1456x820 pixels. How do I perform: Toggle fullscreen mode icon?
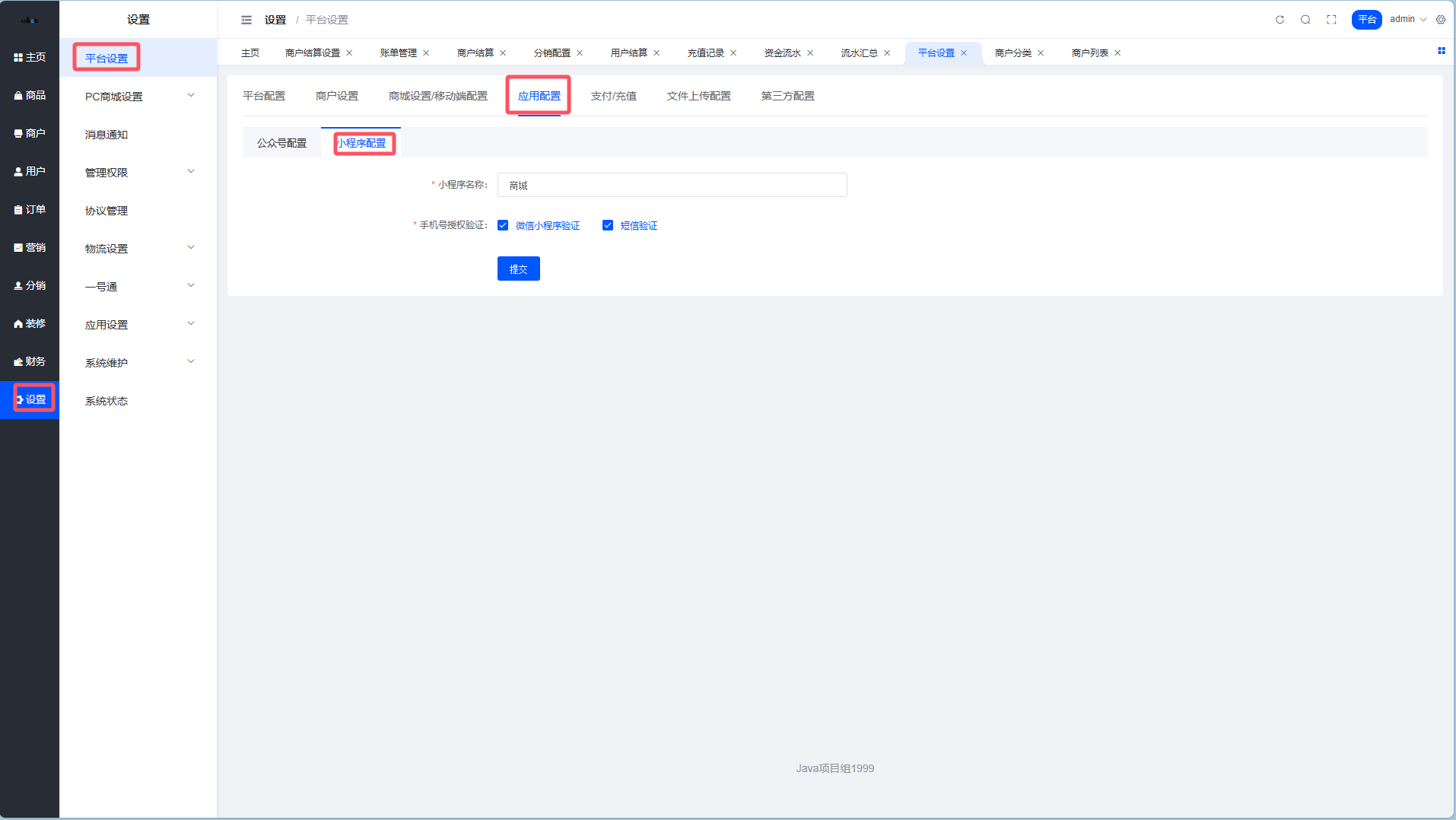click(1331, 20)
